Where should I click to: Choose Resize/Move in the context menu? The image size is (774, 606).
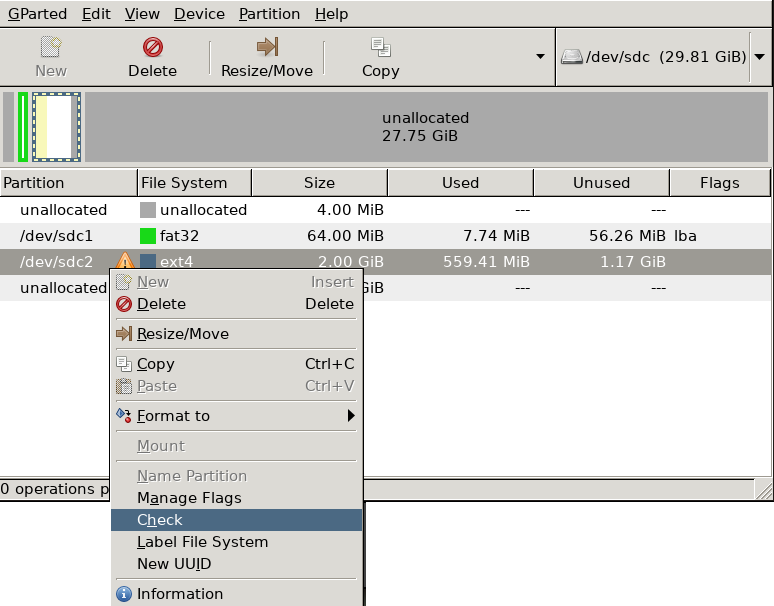[x=236, y=334]
